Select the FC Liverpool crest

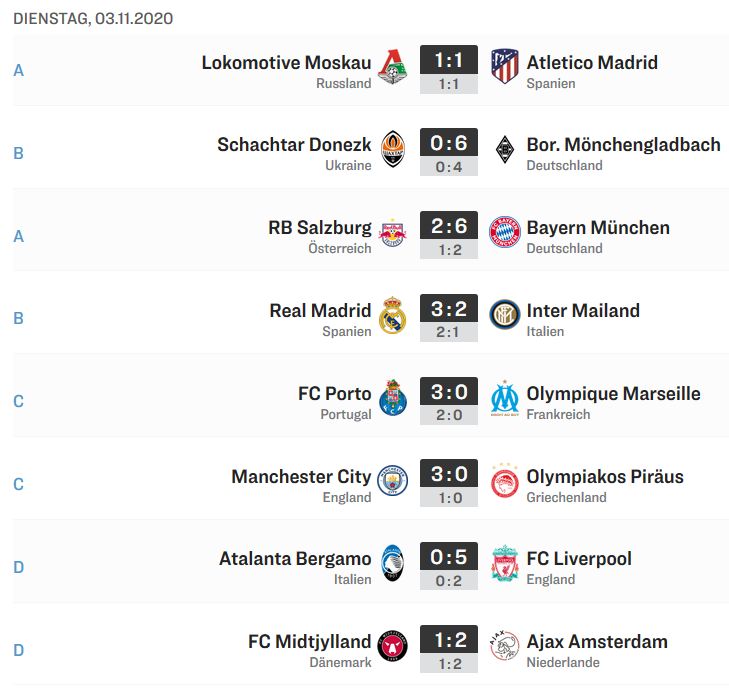pos(505,563)
